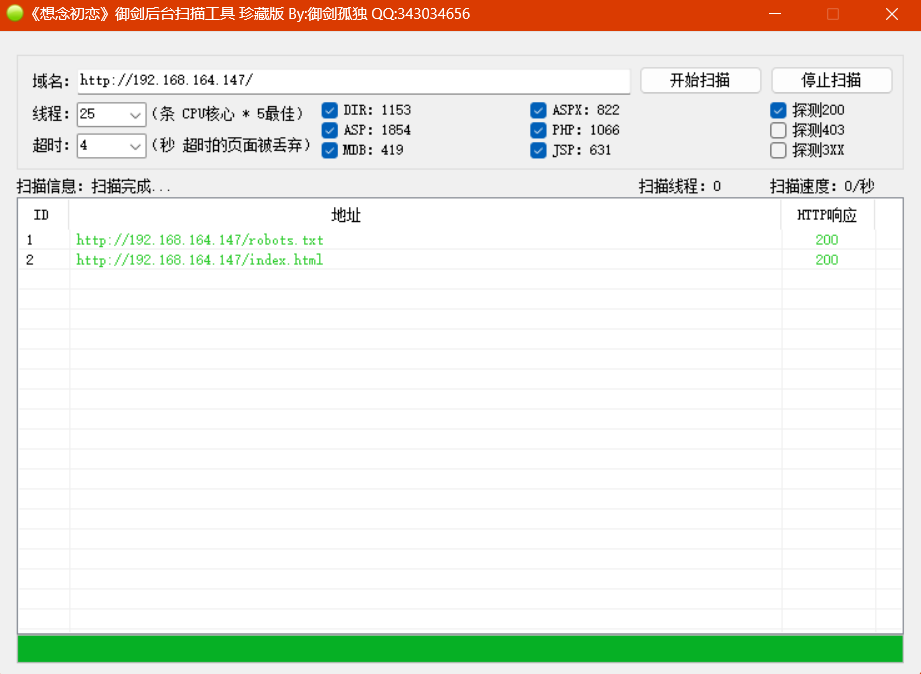Sort by the ID column header
921x674 pixels.
[x=43, y=215]
